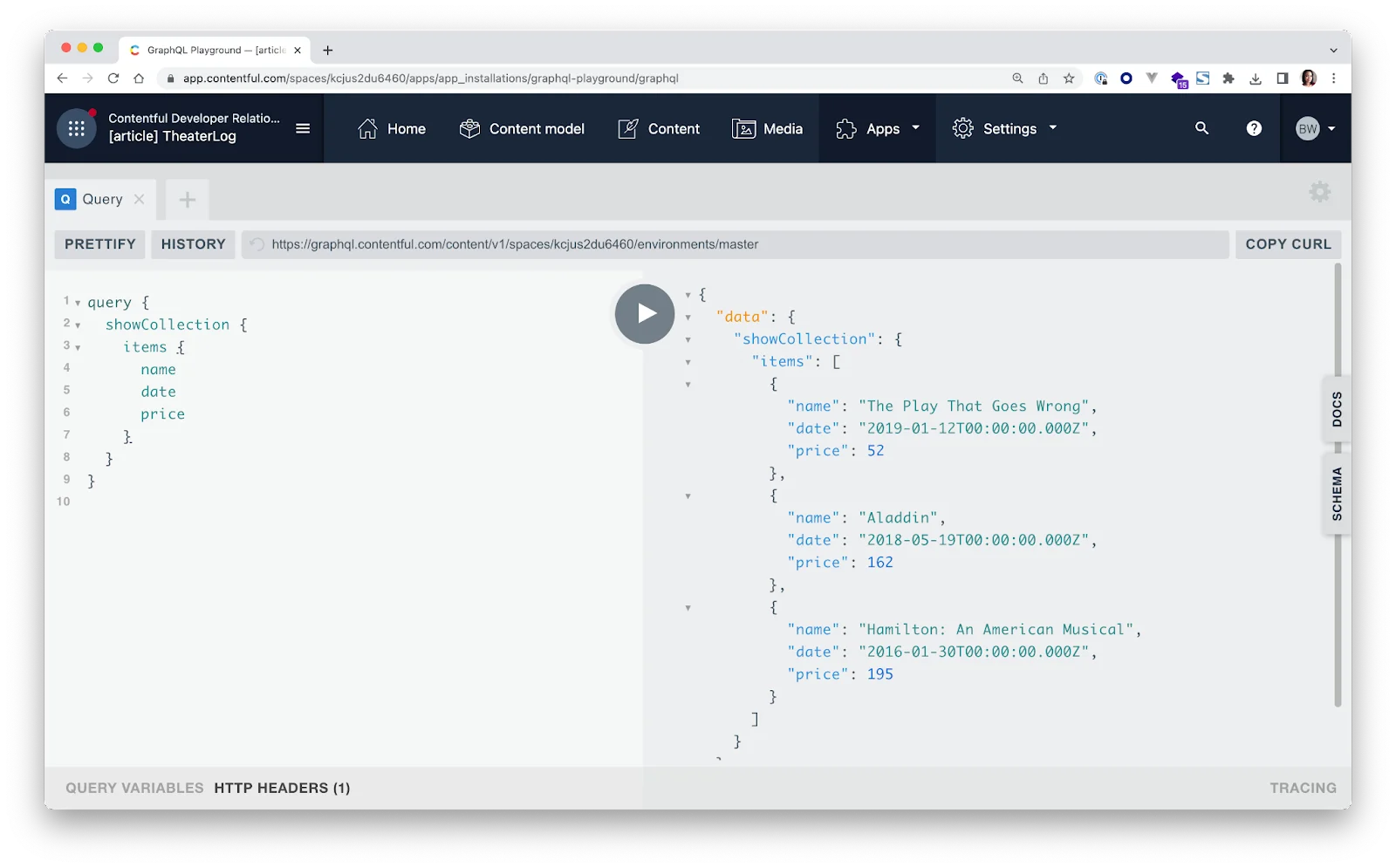Image resolution: width=1396 pixels, height=868 pixels.
Task: Click the price value 195 in results
Action: point(879,674)
